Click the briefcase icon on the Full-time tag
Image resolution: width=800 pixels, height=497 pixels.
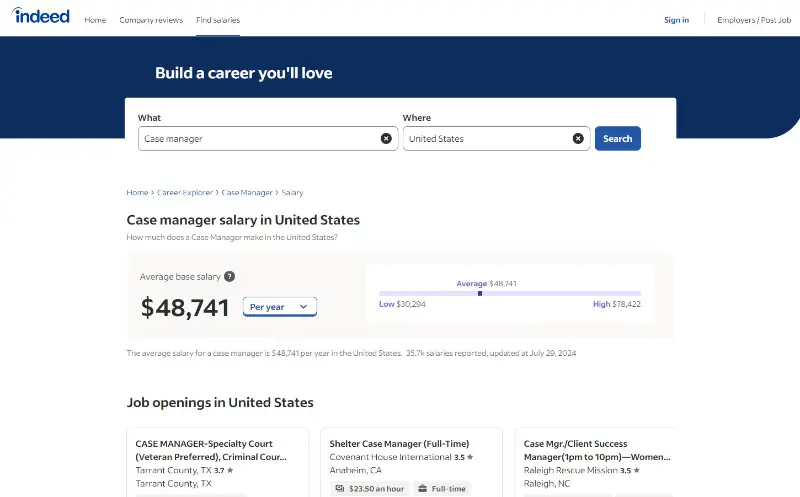[x=422, y=488]
